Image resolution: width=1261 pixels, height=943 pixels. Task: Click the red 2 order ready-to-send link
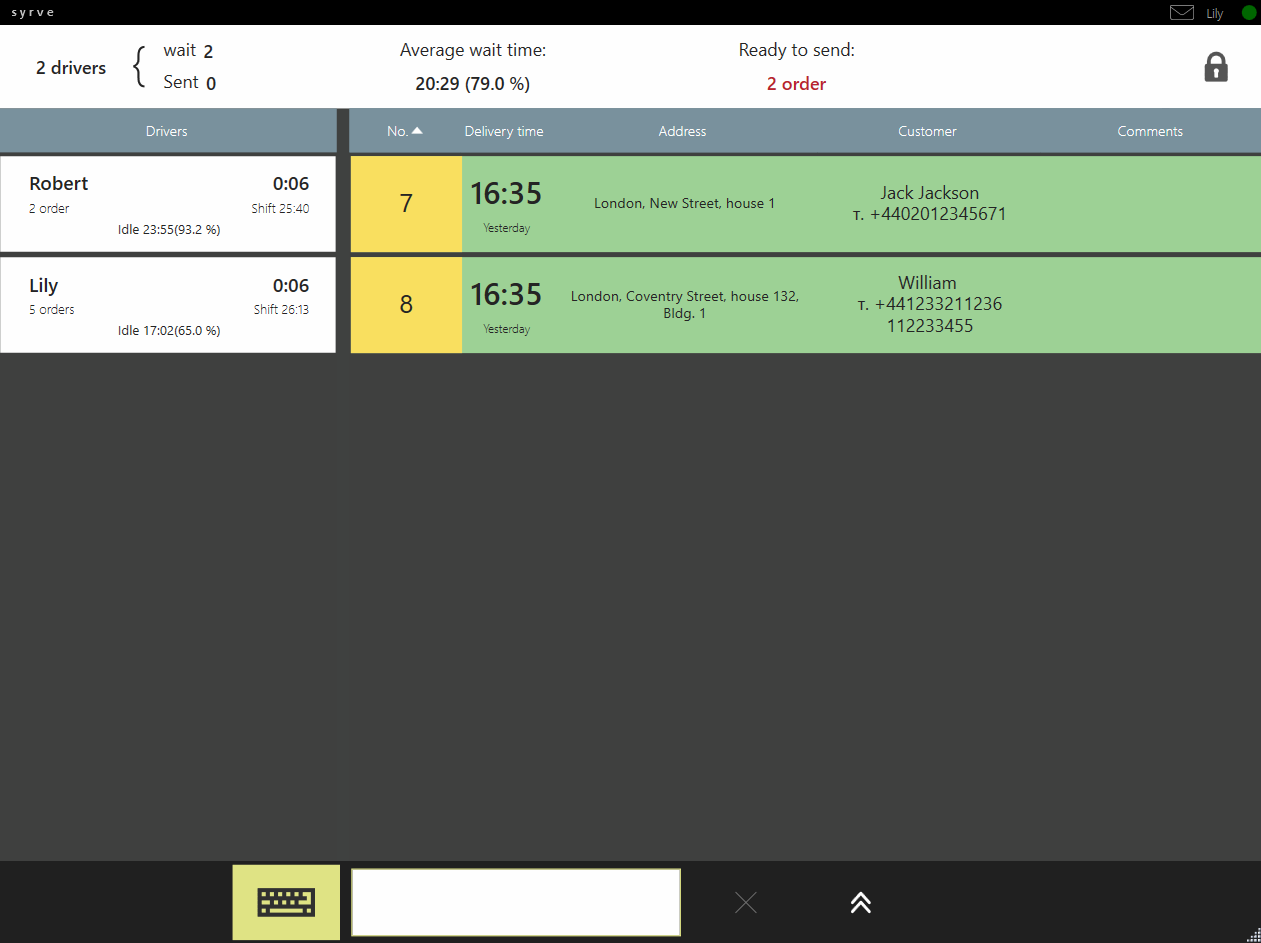pyautogui.click(x=796, y=84)
